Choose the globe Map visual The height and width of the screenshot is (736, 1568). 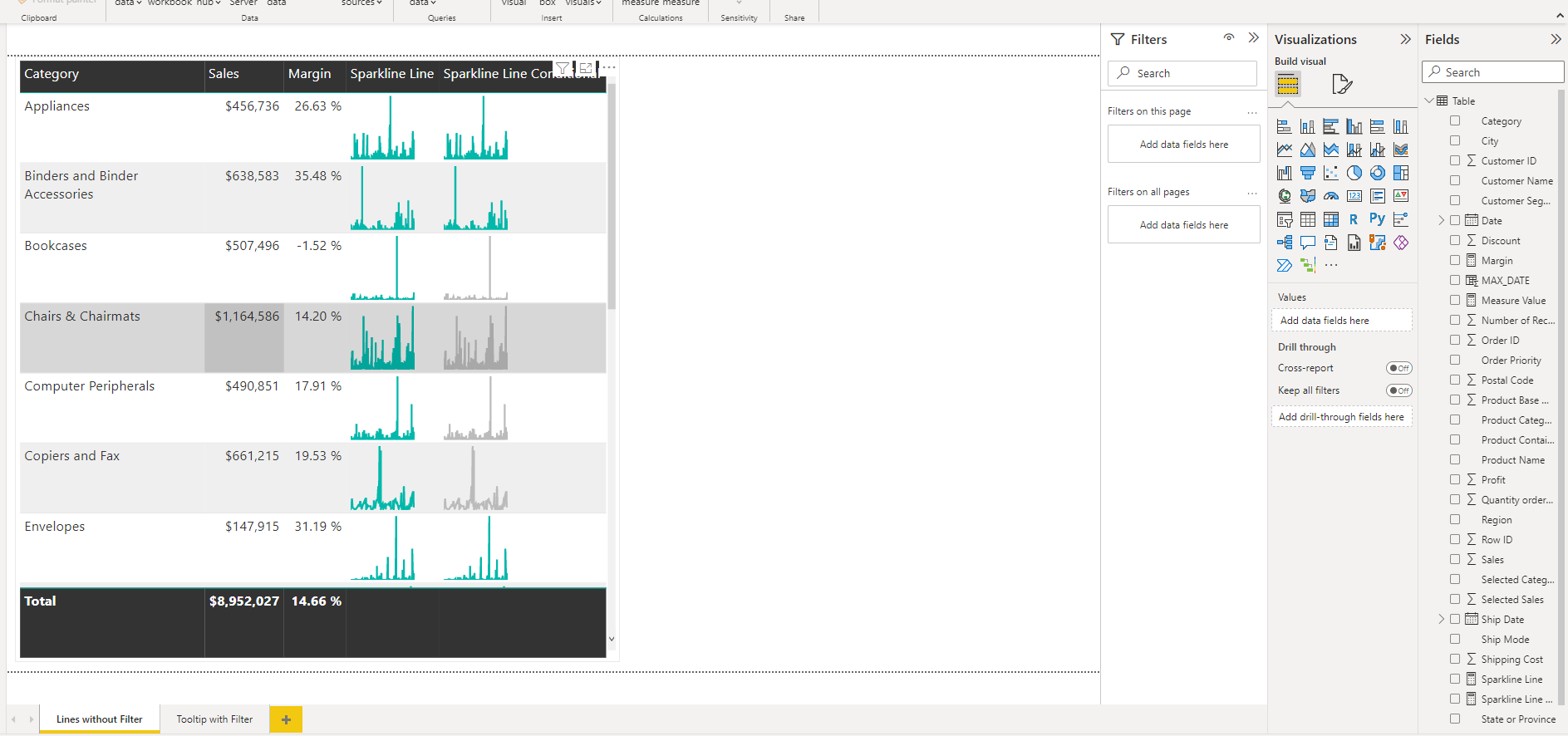1285,196
